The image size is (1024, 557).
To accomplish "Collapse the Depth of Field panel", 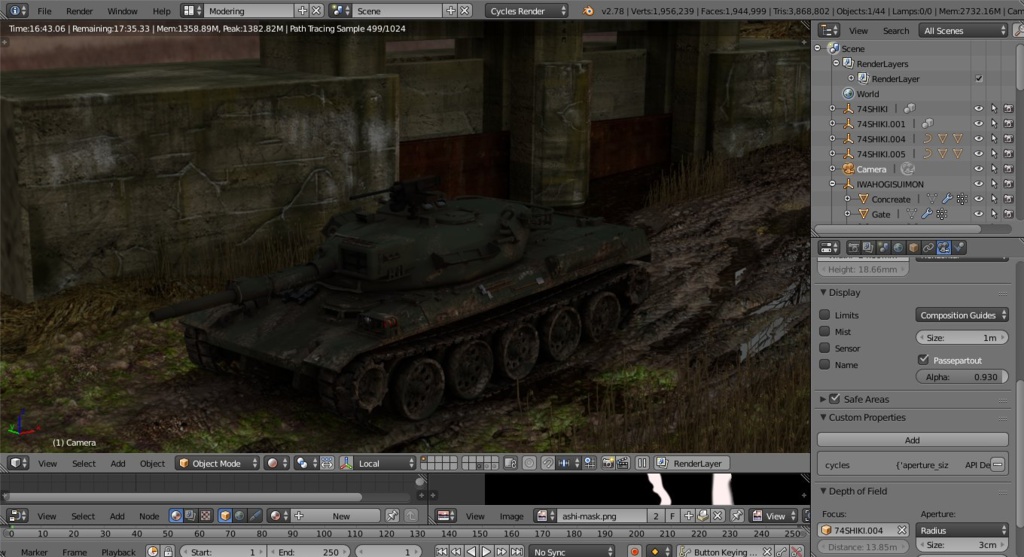I will point(823,491).
